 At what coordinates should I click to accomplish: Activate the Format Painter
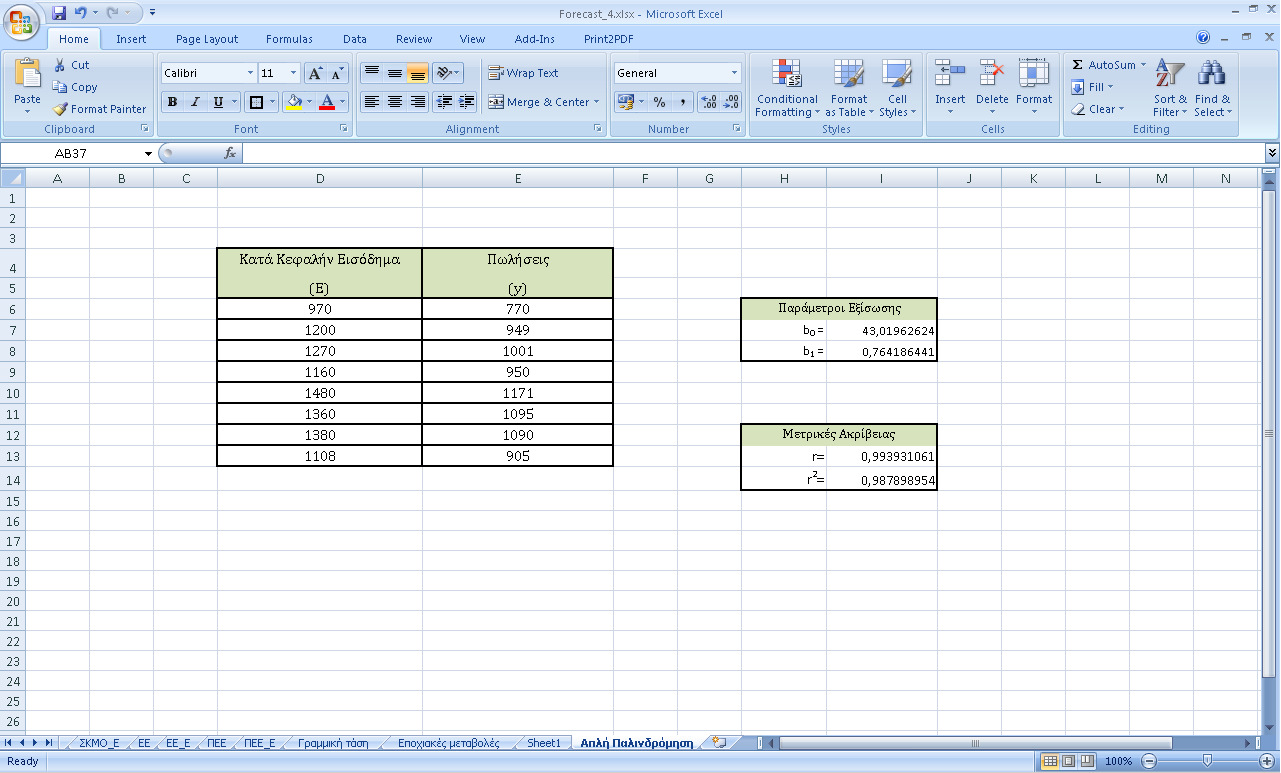coord(100,109)
